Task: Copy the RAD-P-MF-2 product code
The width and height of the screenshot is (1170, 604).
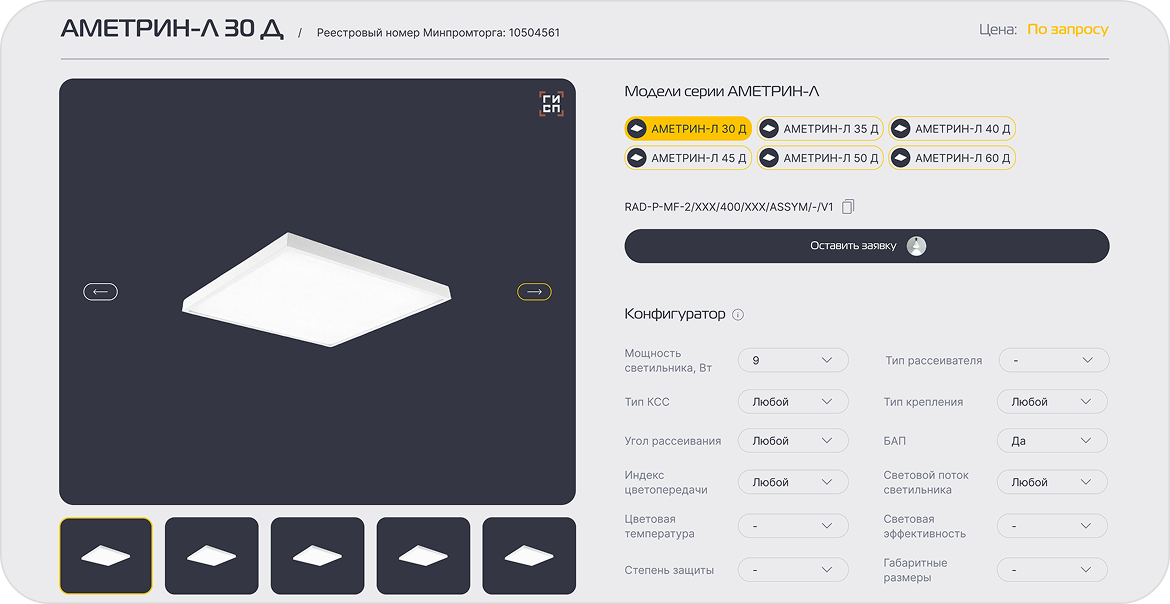Action: (848, 207)
